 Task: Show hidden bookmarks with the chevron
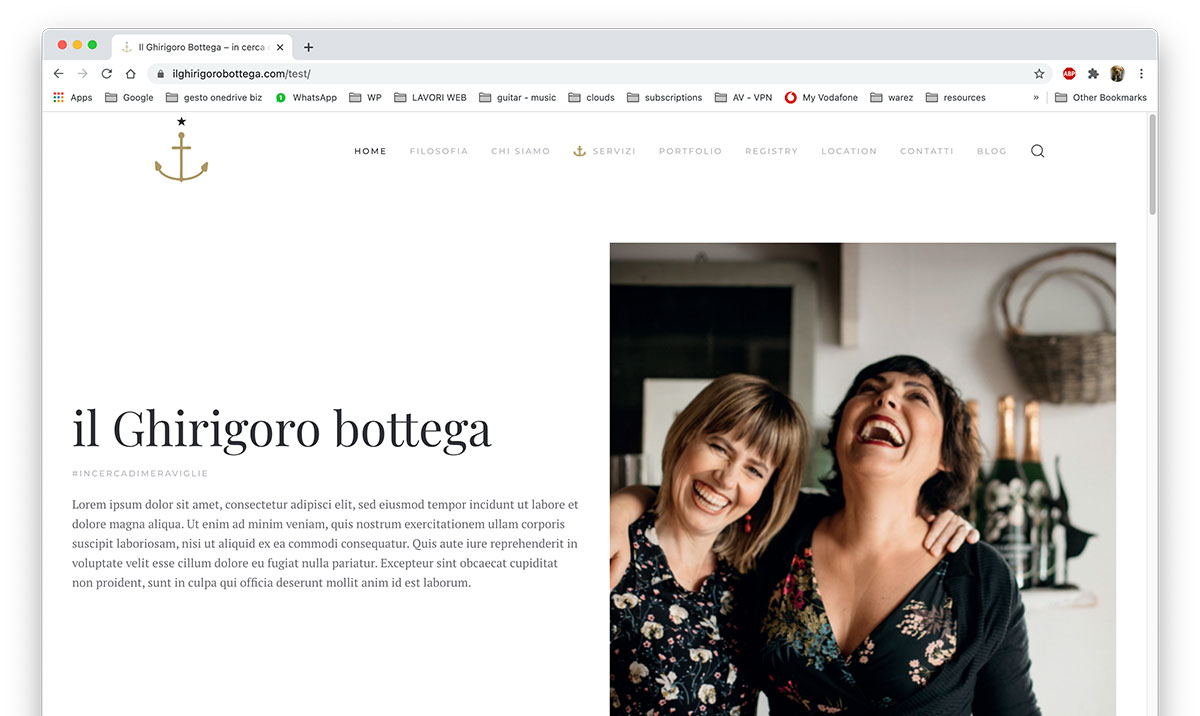(x=1036, y=98)
